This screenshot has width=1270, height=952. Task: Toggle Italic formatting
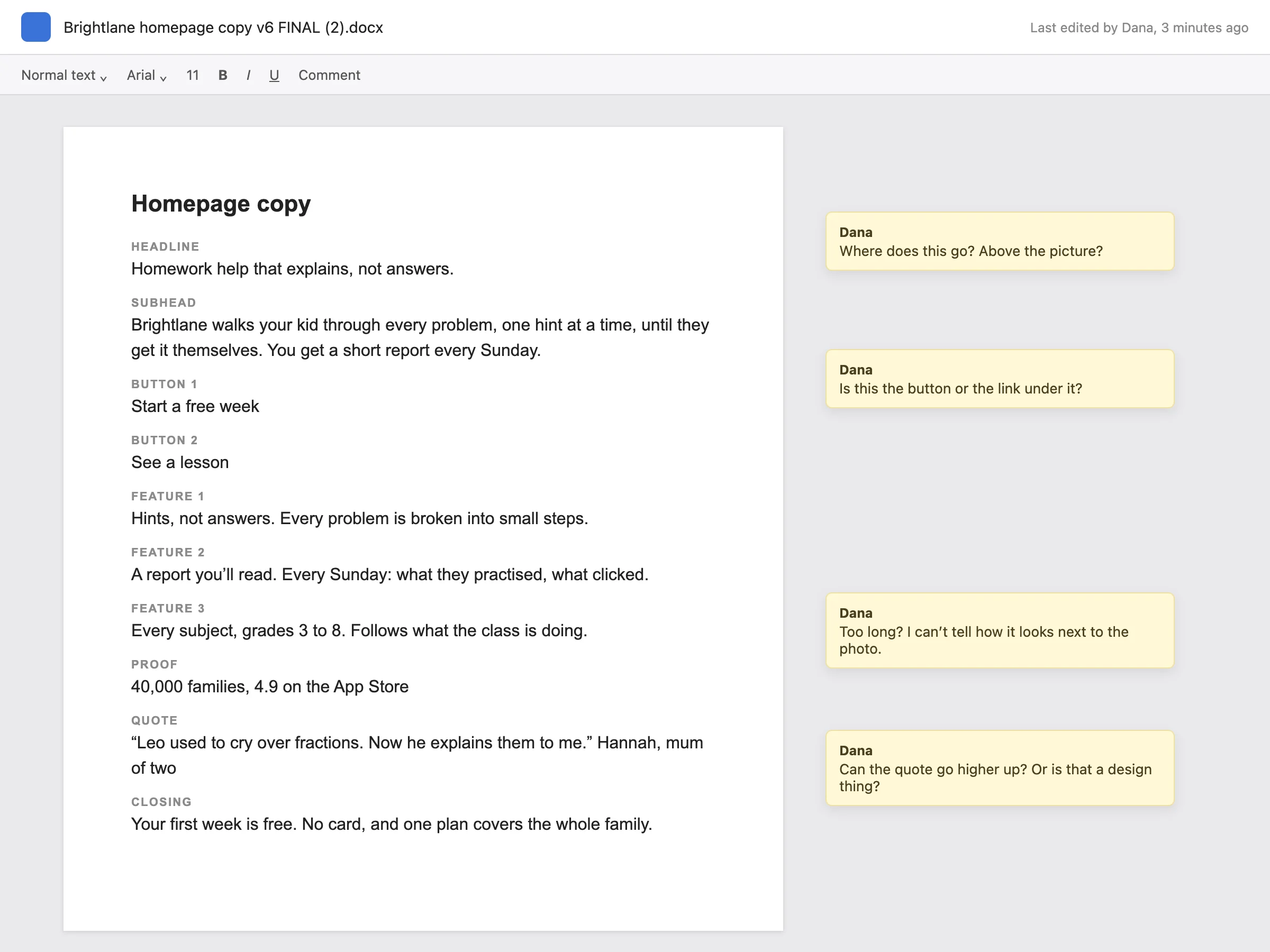pos(248,75)
